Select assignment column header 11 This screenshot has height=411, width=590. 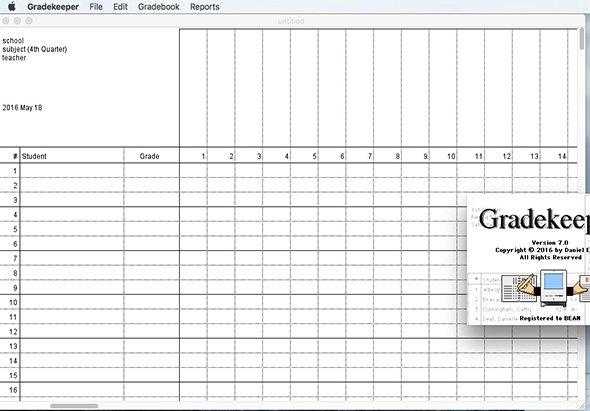pos(471,156)
